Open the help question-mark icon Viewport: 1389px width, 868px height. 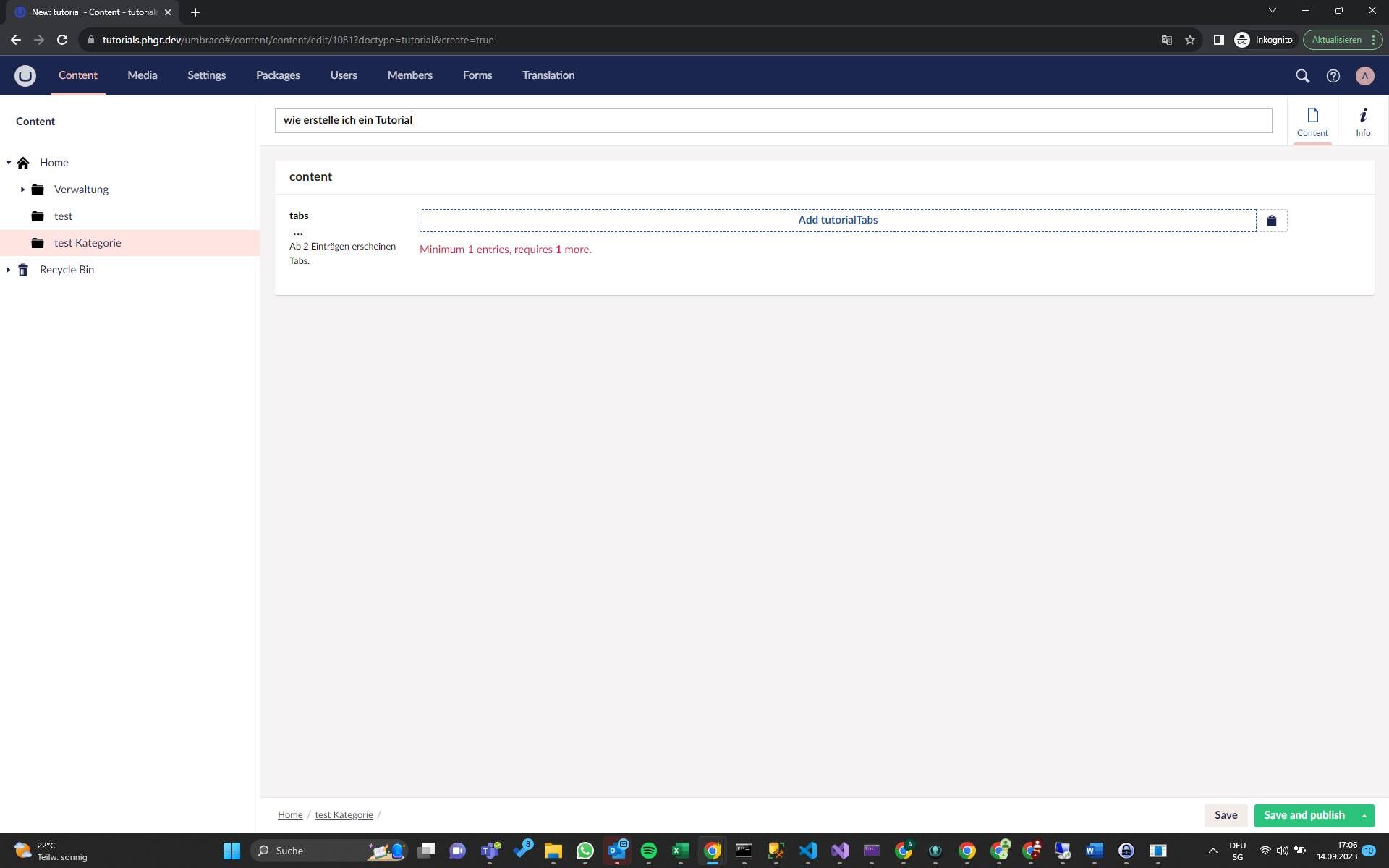coord(1333,75)
